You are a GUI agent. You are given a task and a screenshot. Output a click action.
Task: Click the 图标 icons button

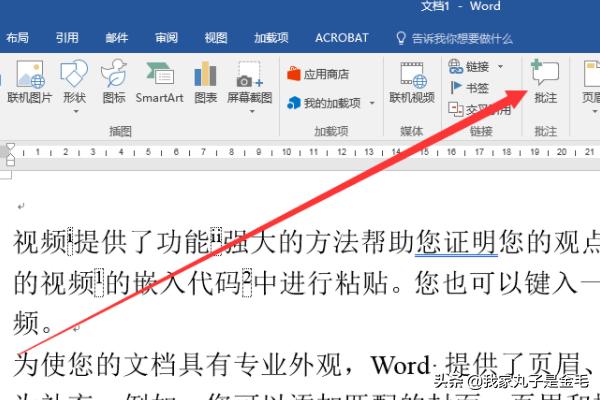(114, 82)
